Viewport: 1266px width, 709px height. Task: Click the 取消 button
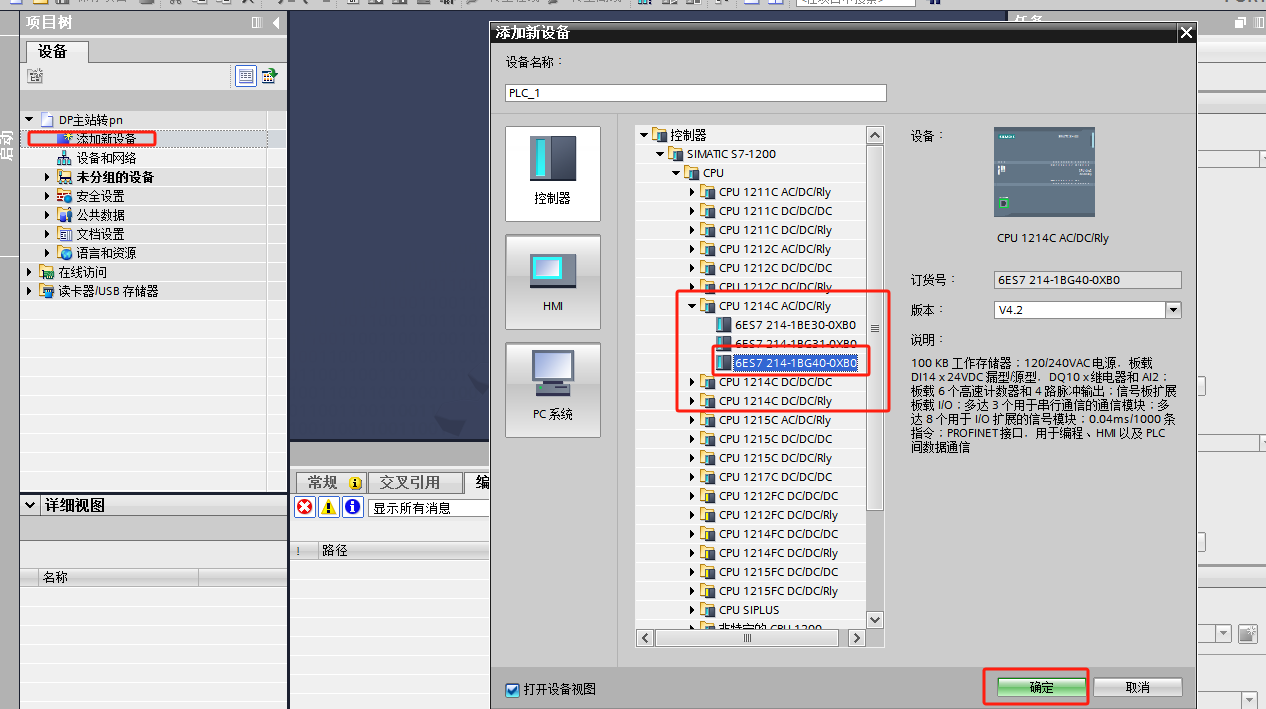click(x=1138, y=688)
